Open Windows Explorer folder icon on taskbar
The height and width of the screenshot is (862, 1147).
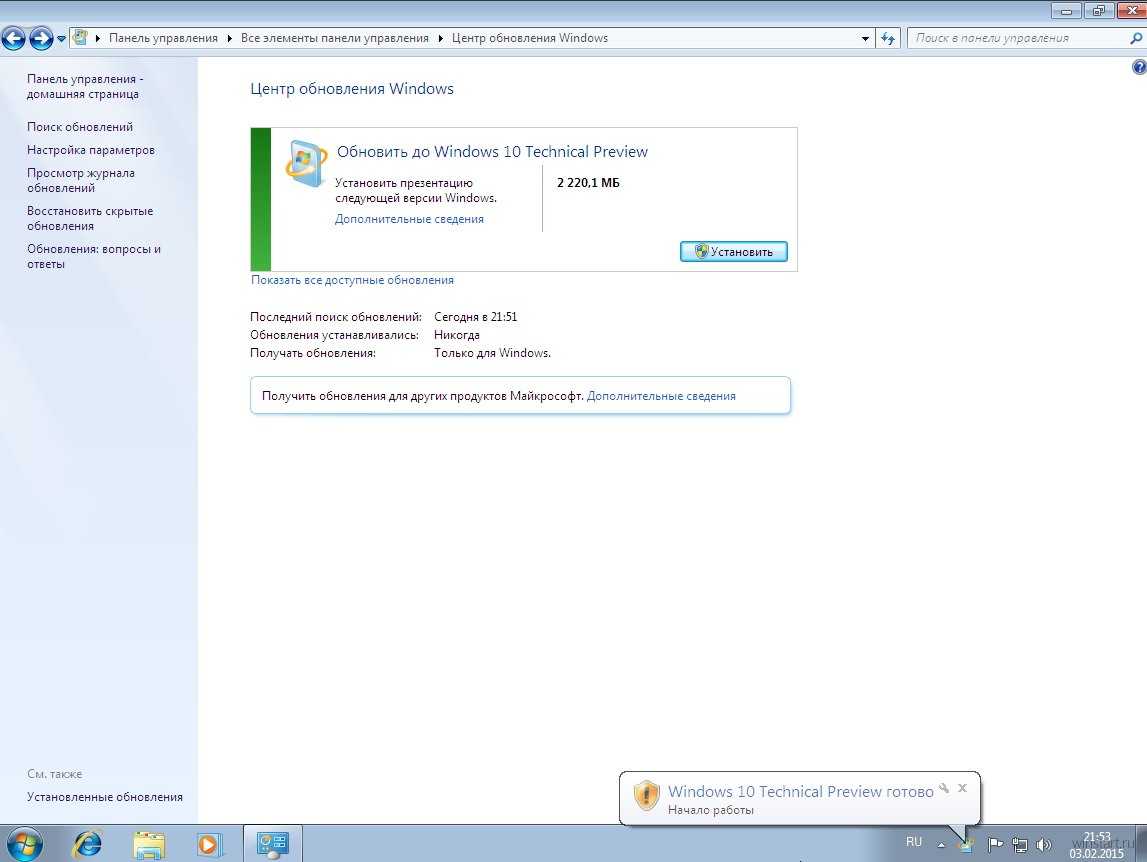coord(149,844)
